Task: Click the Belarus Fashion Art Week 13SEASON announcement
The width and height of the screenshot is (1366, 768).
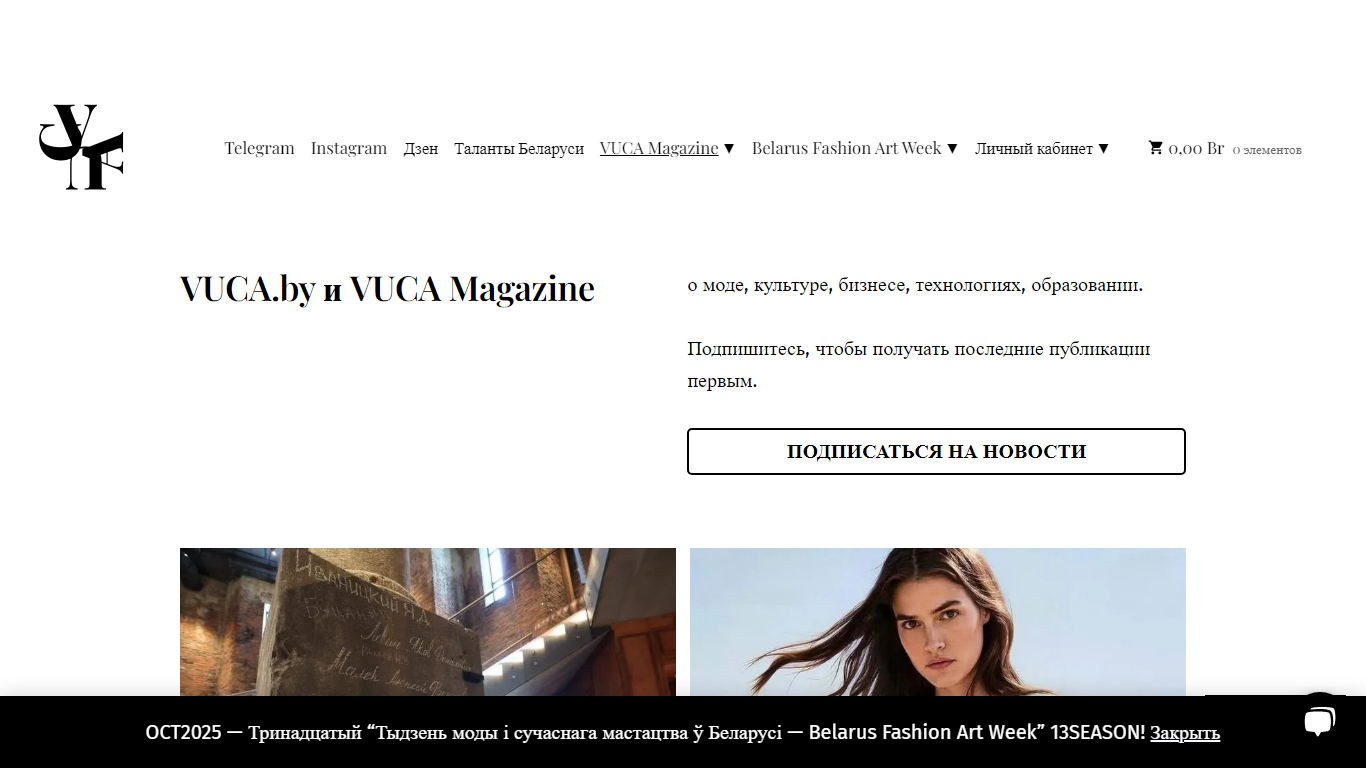Action: pyautogui.click(x=645, y=732)
